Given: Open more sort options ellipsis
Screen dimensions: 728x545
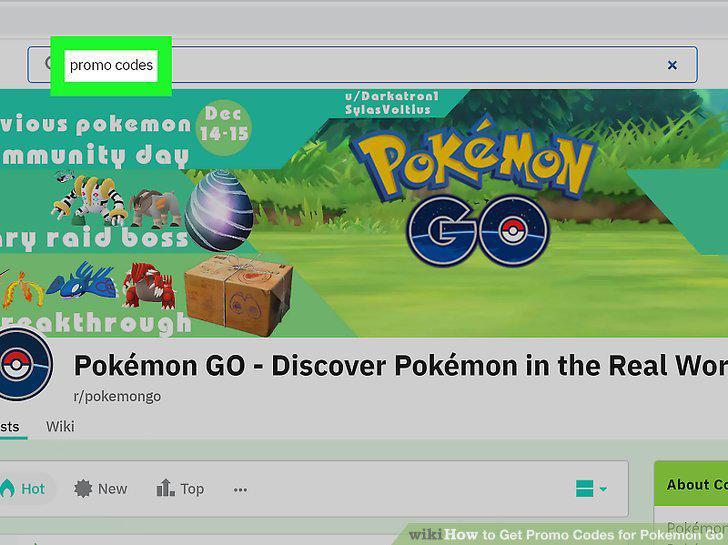Looking at the screenshot, I should pos(240,489).
